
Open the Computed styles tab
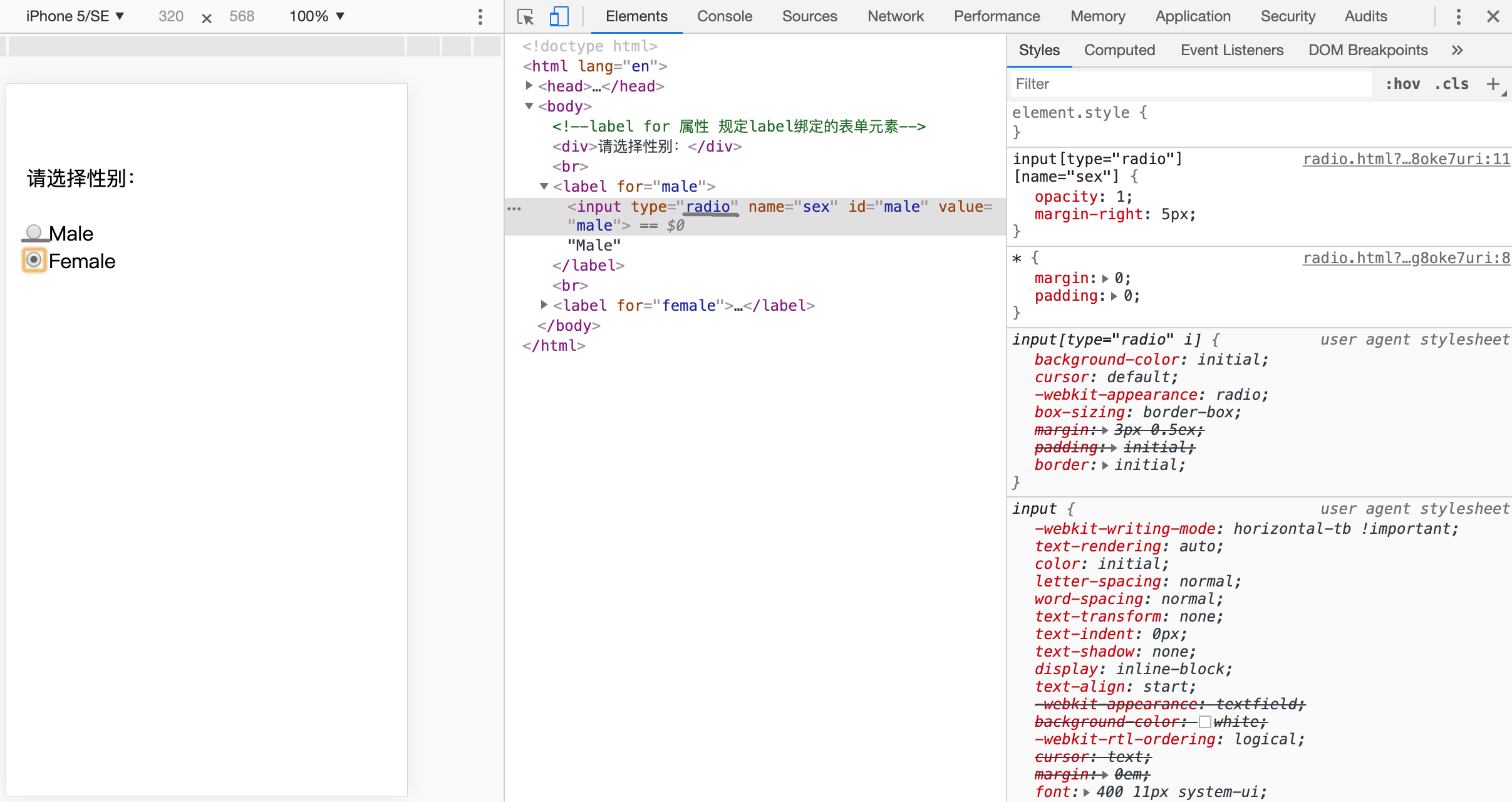point(1119,50)
